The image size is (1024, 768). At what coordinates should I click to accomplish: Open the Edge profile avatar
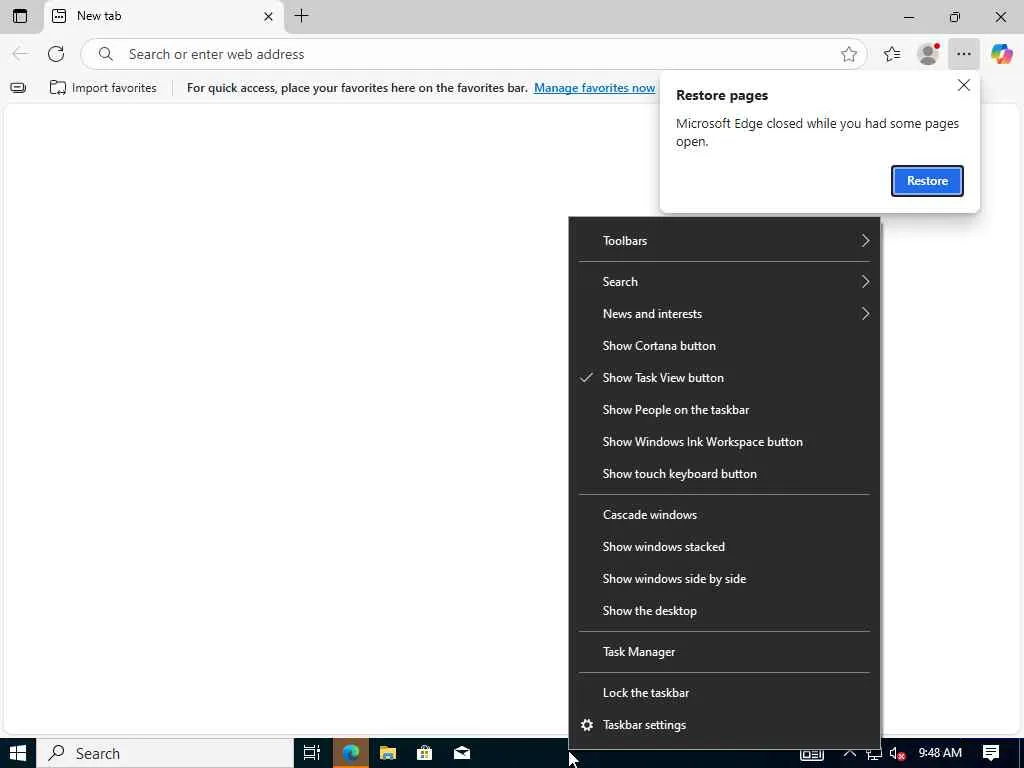[927, 54]
